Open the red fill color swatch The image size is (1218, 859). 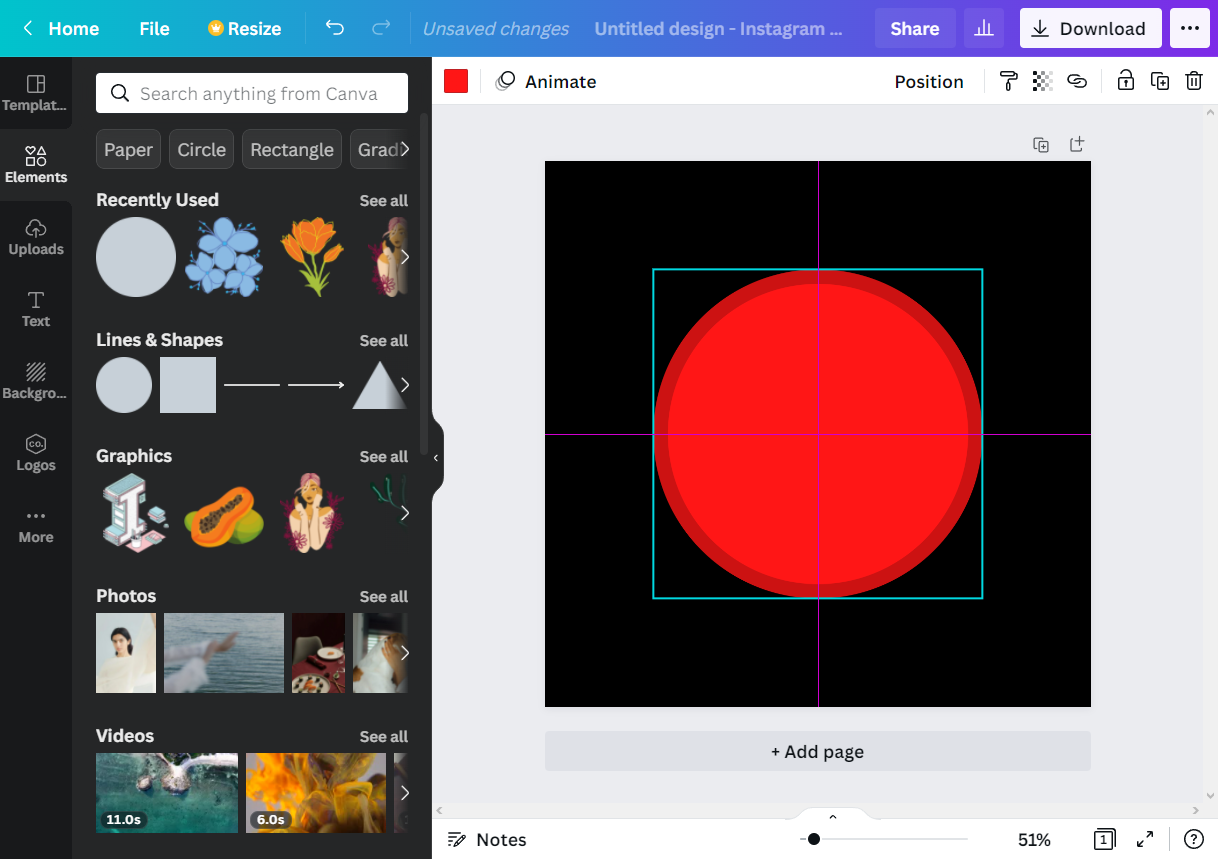(x=456, y=81)
